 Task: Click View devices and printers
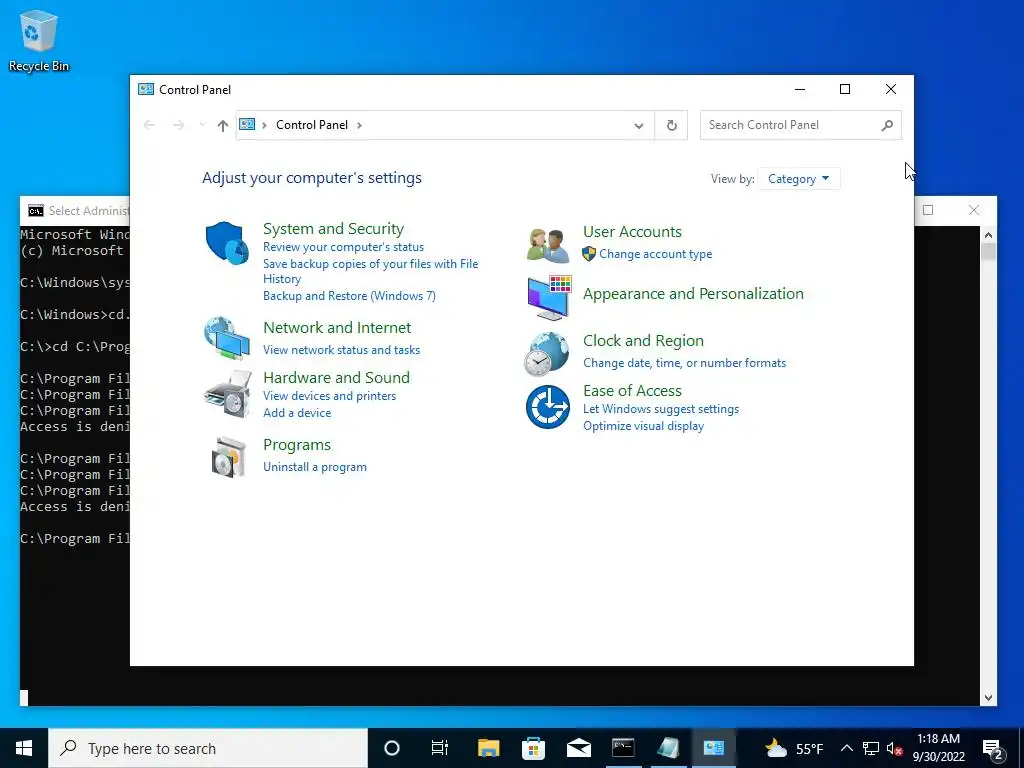click(329, 396)
